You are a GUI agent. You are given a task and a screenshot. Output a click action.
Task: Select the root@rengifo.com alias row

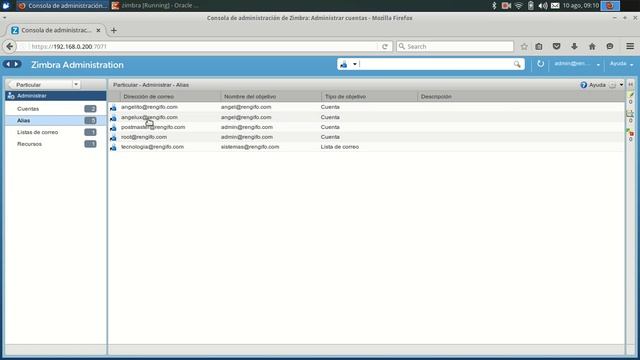tap(366, 137)
